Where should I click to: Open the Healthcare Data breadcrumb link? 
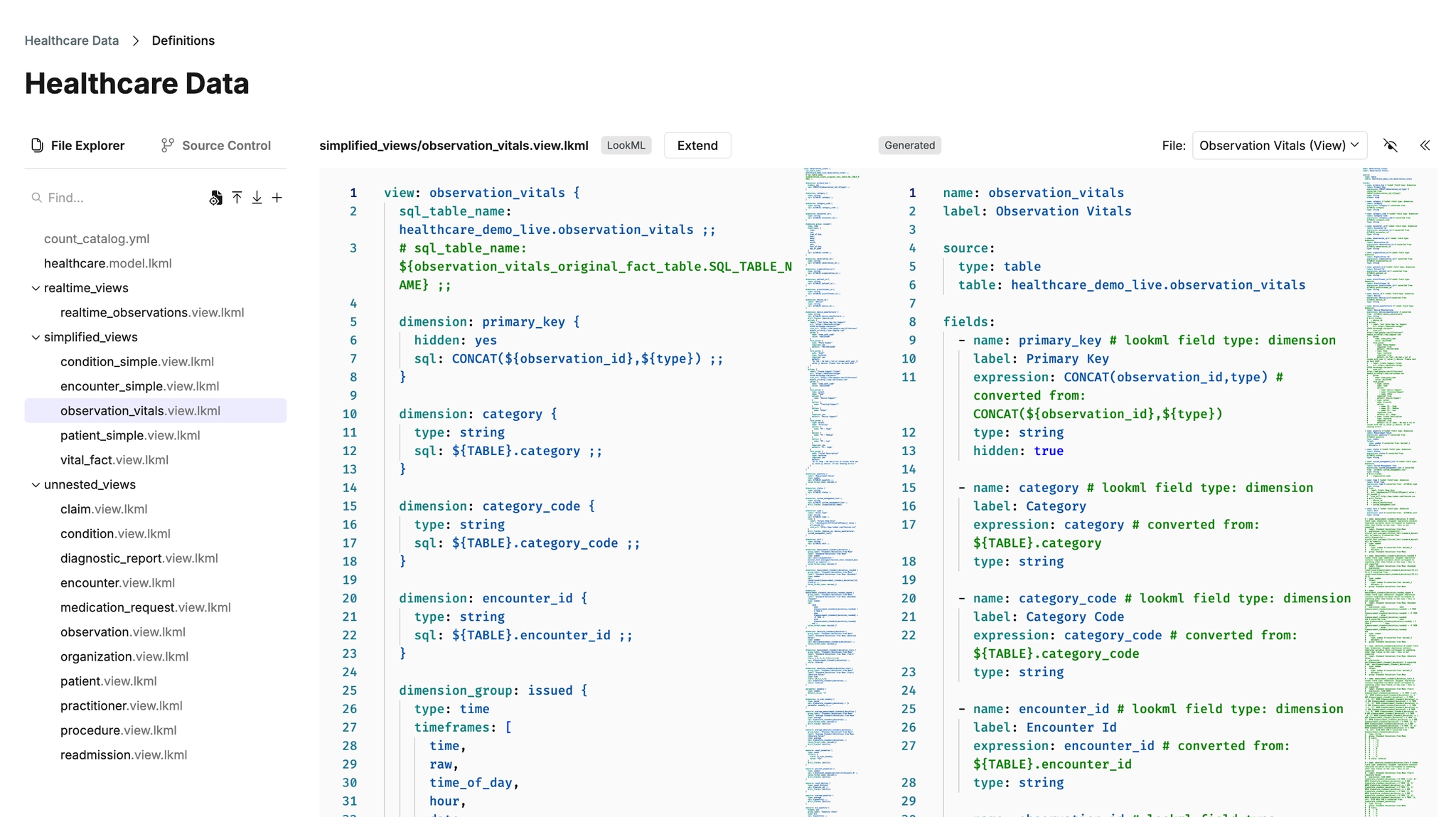[x=71, y=41]
